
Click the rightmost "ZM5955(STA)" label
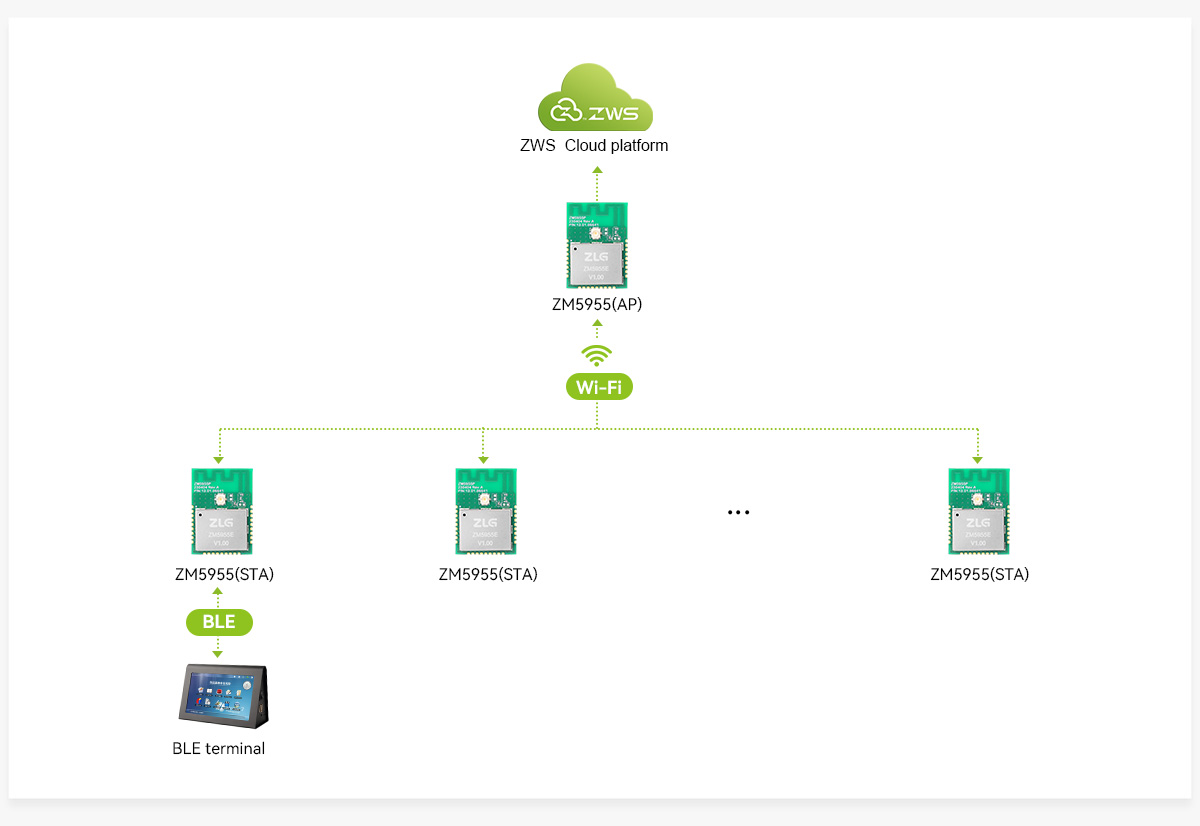[979, 575]
